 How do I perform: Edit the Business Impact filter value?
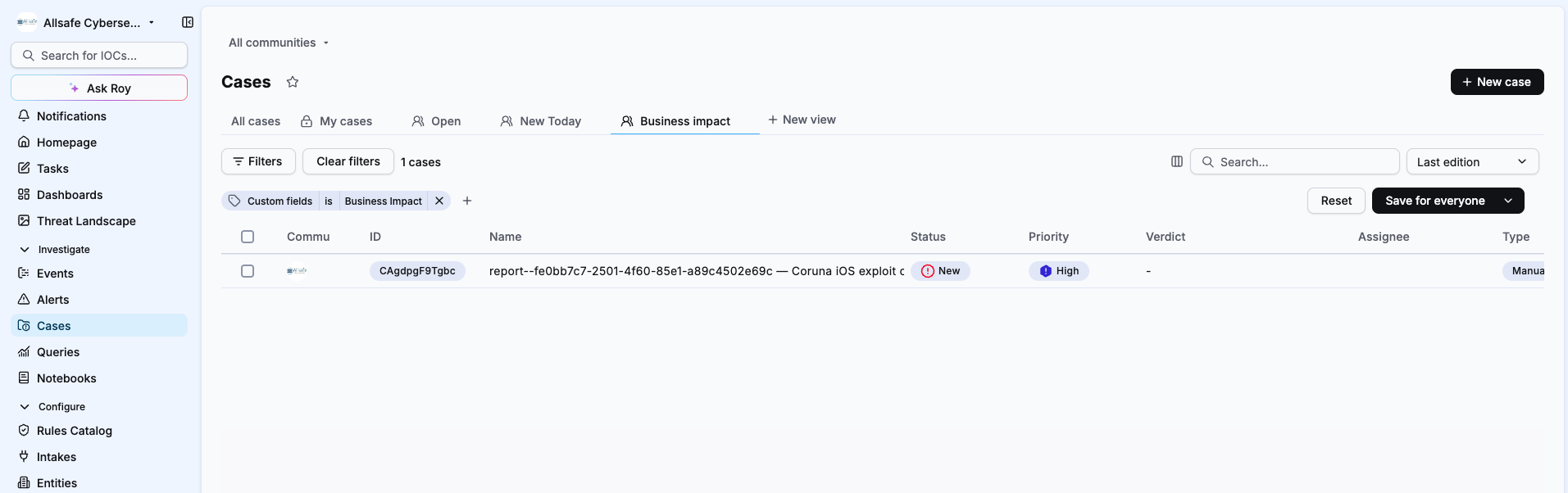(383, 201)
